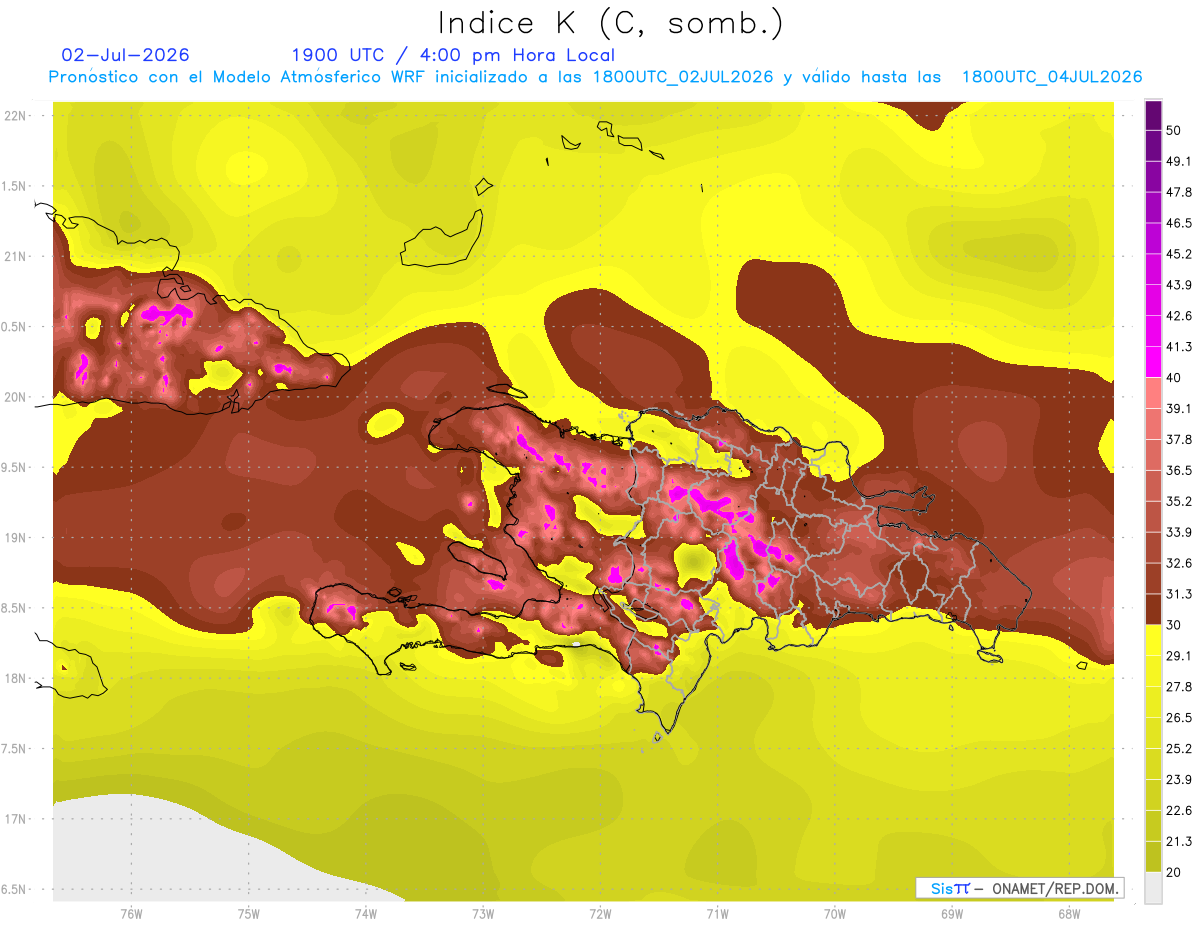Click the '21N' latitude label
This screenshot has height=927, width=1200.
click(x=16, y=256)
